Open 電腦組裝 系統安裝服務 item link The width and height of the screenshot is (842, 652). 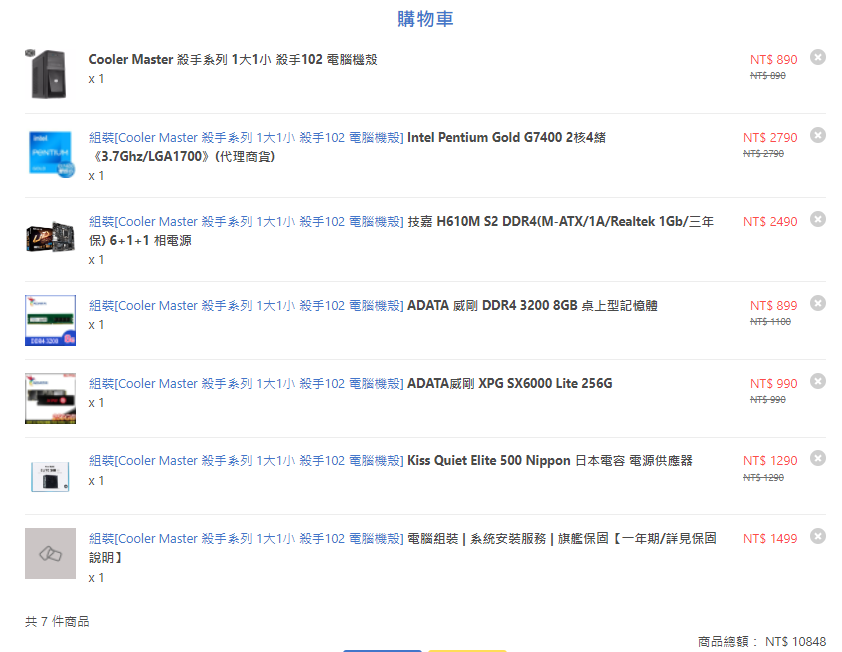pyautogui.click(x=561, y=539)
